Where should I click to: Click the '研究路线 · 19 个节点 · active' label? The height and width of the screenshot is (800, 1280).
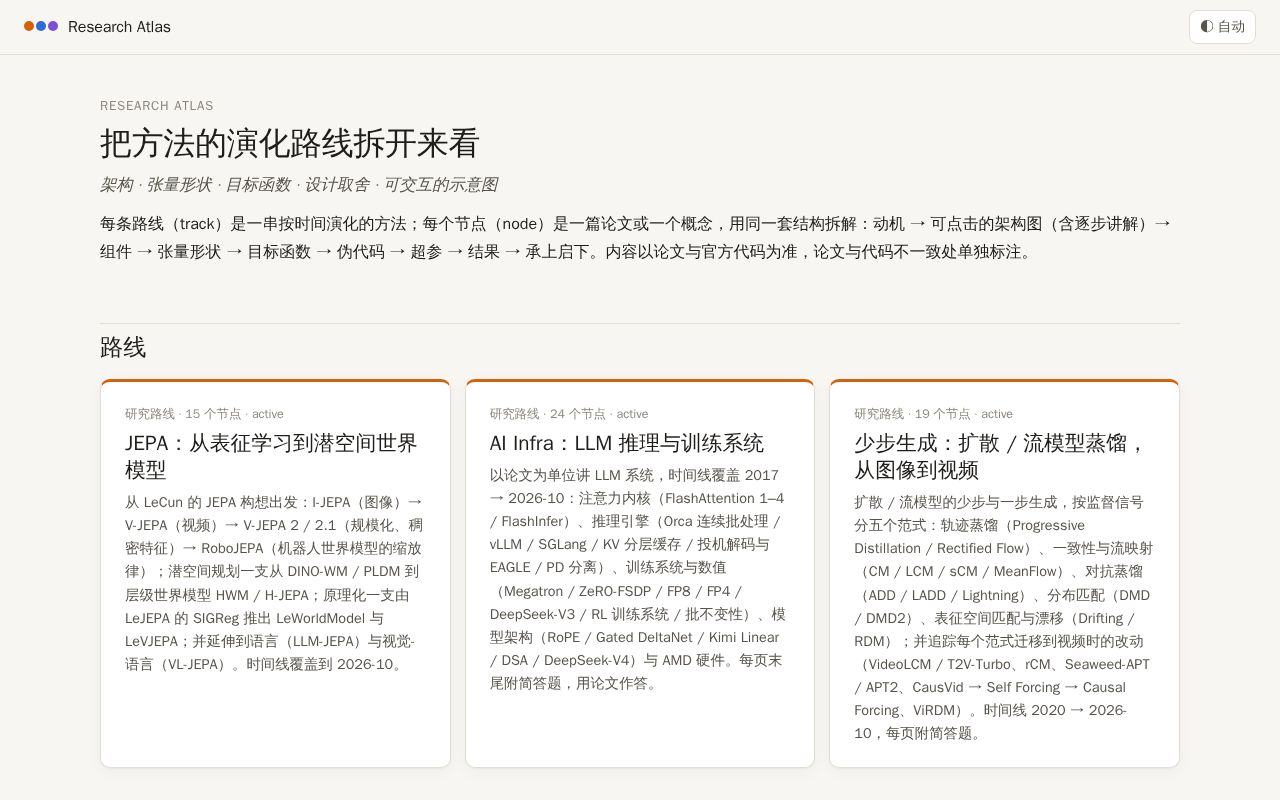[x=933, y=414]
